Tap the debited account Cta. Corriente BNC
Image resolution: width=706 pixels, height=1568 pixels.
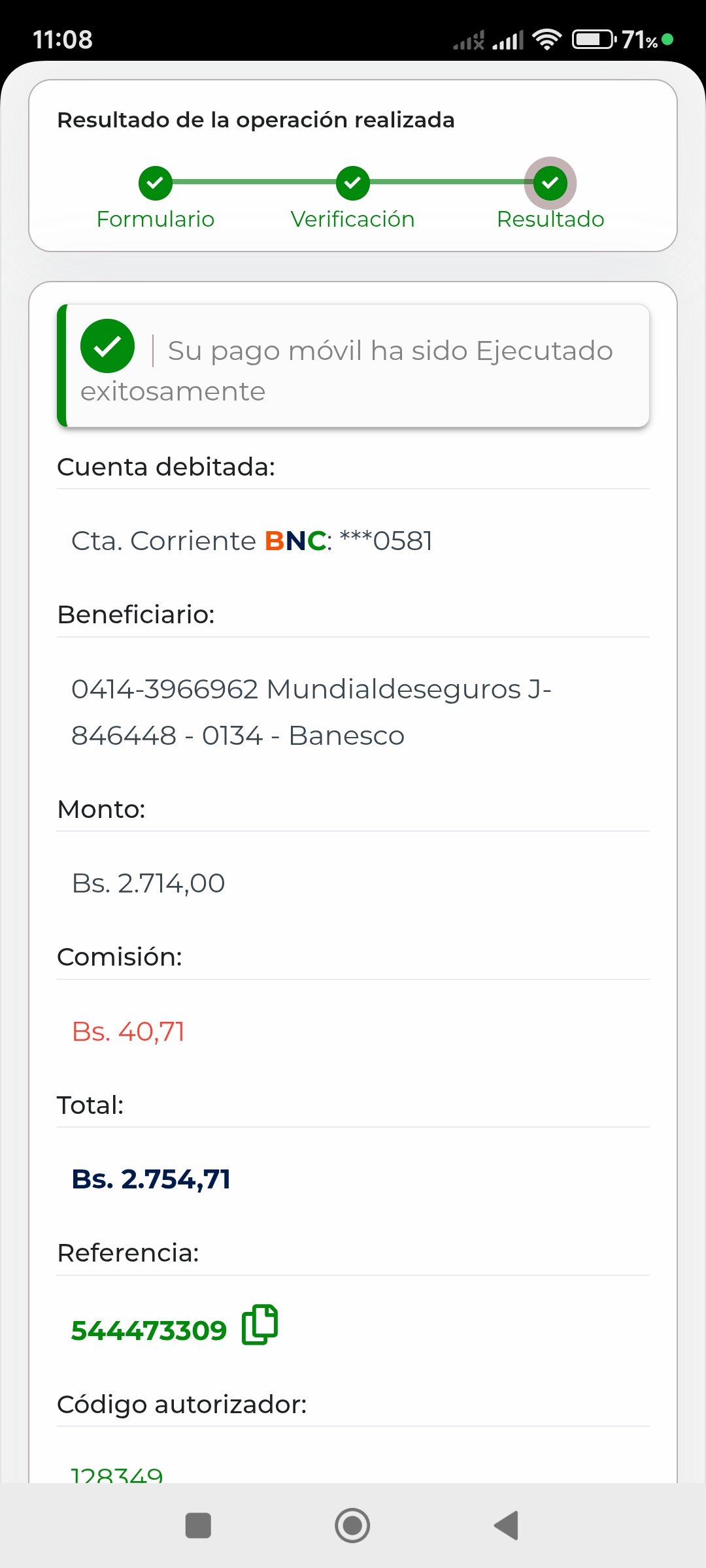pyautogui.click(x=252, y=541)
